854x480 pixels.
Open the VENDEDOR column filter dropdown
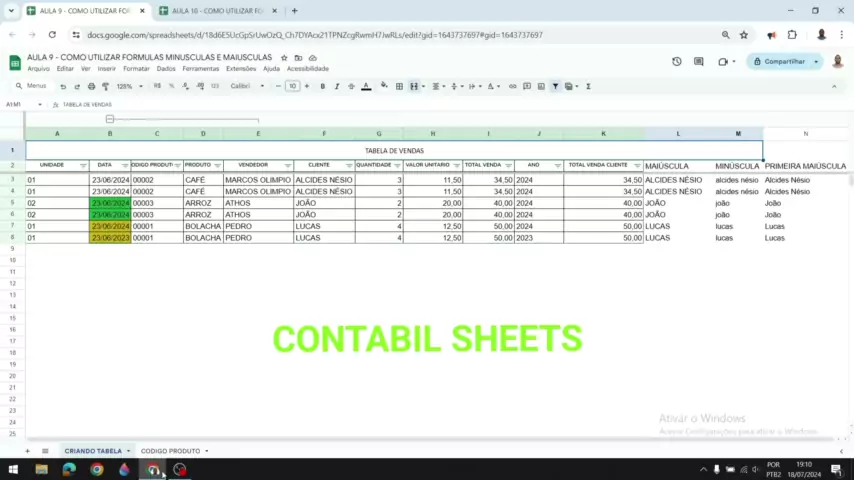[x=287, y=165]
